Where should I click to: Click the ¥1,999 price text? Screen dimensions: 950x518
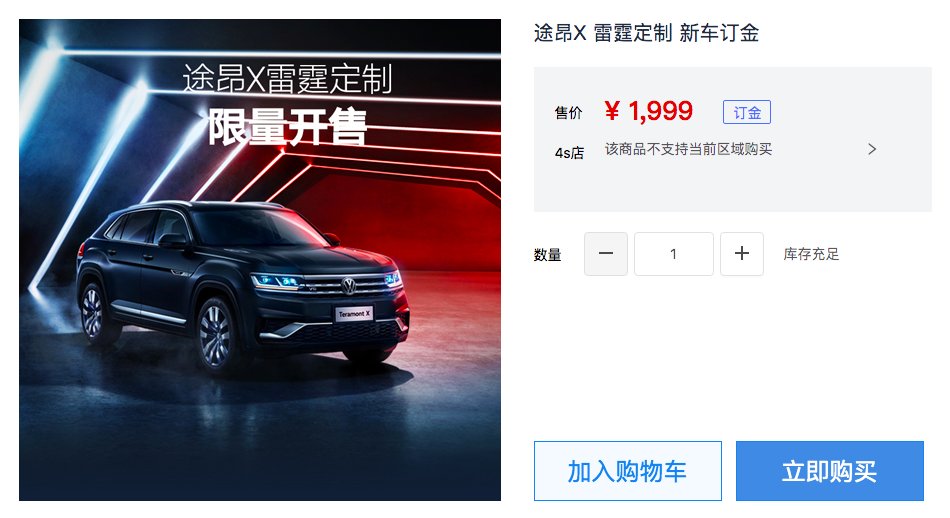648,111
